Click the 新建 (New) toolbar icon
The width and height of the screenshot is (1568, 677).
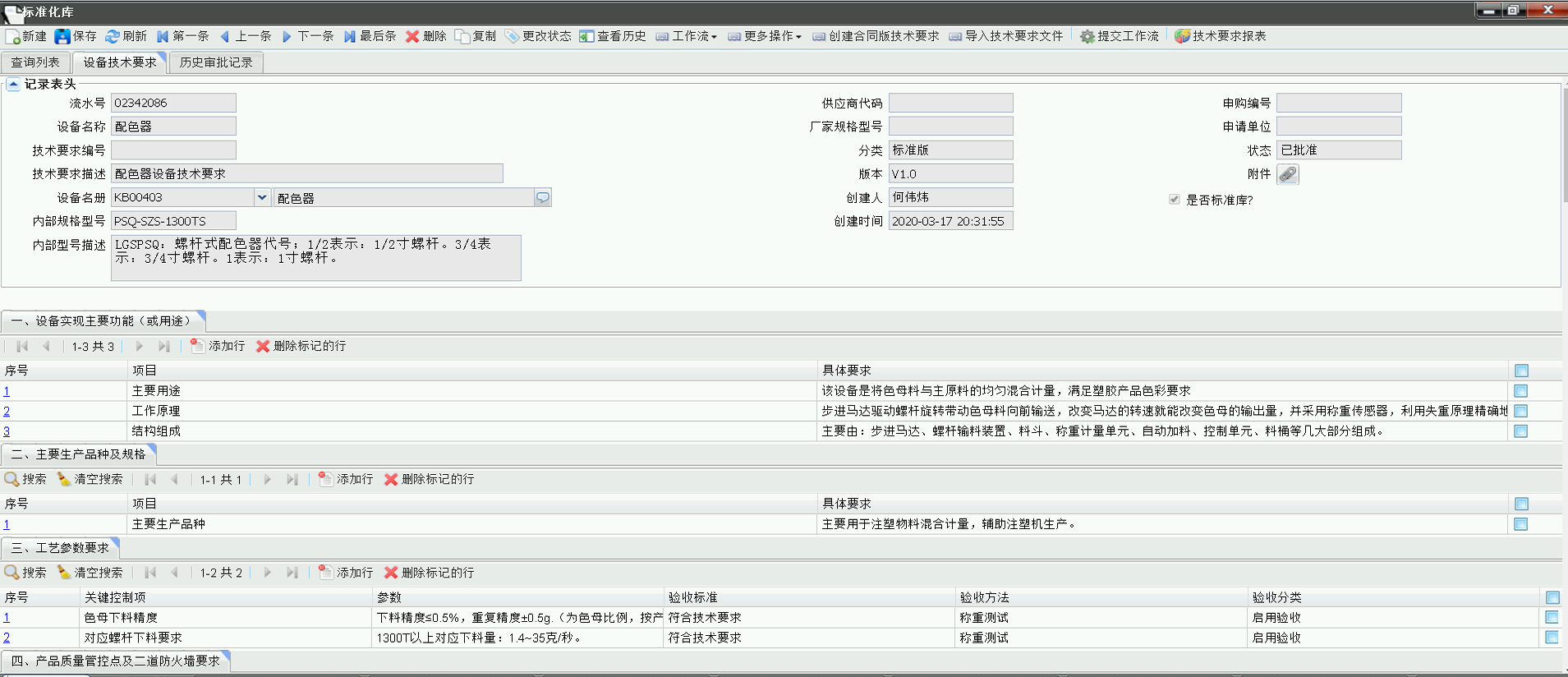13,36
